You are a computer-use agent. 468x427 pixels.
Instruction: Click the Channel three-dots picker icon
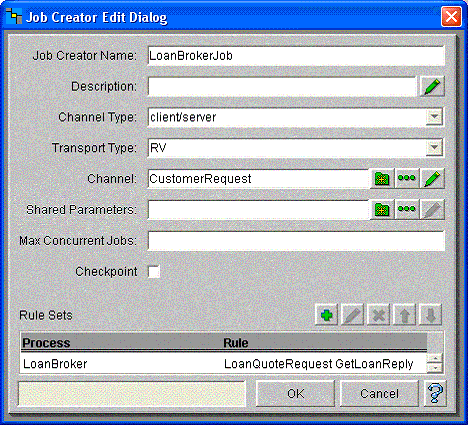pyautogui.click(x=407, y=179)
